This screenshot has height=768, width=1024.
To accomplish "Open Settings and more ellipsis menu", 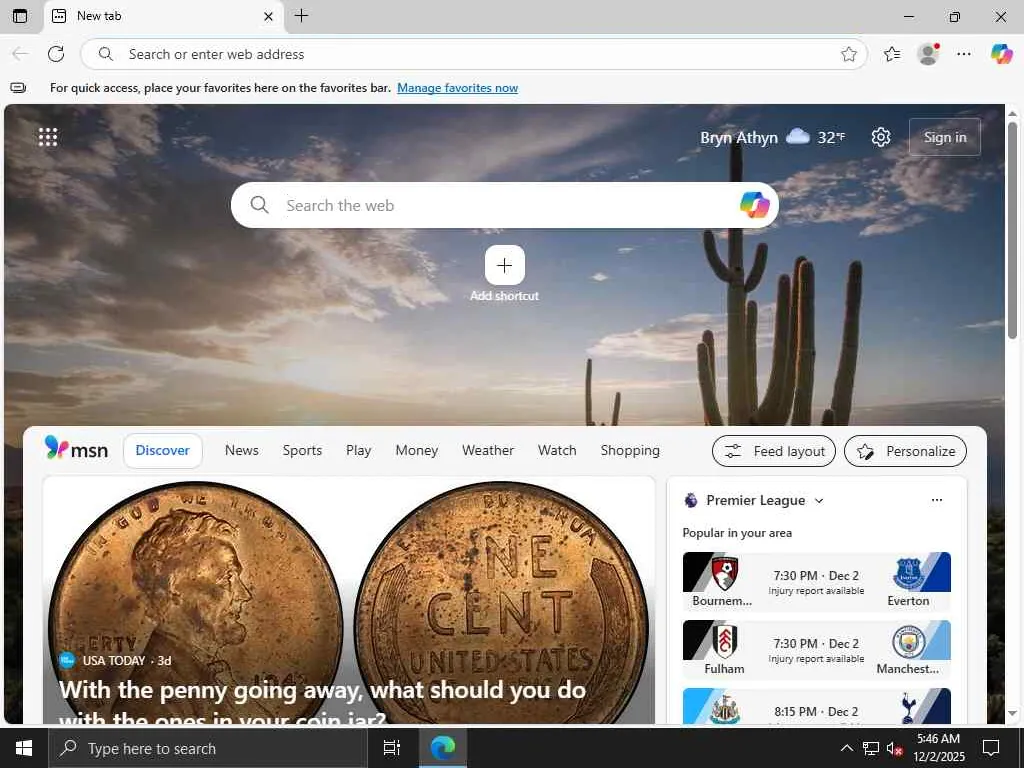I will tap(964, 54).
